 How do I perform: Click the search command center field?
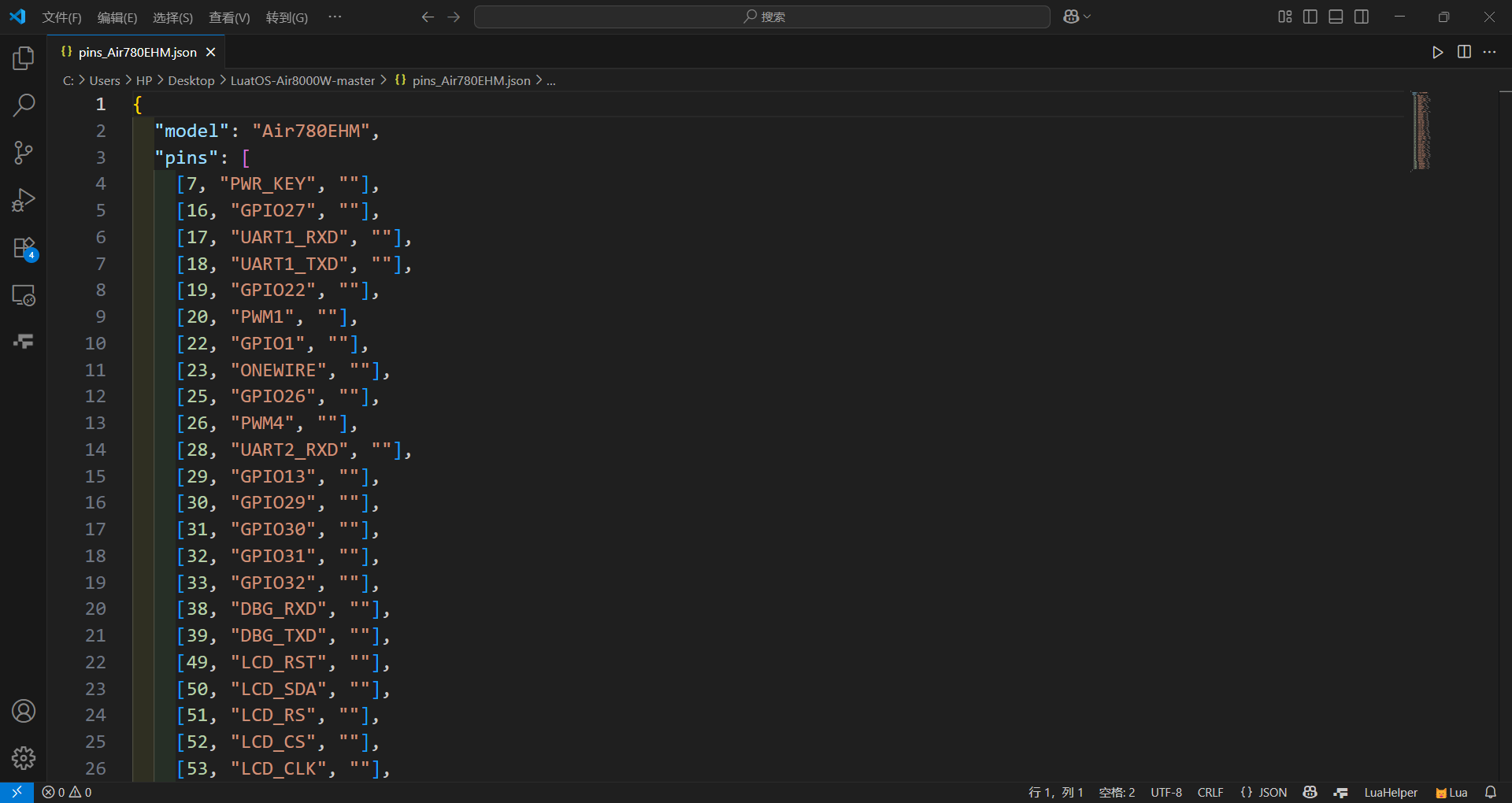(762, 17)
